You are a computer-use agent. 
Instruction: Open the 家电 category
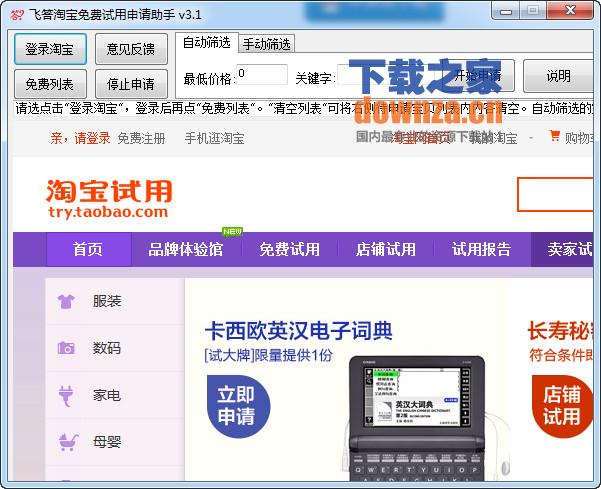[107, 395]
